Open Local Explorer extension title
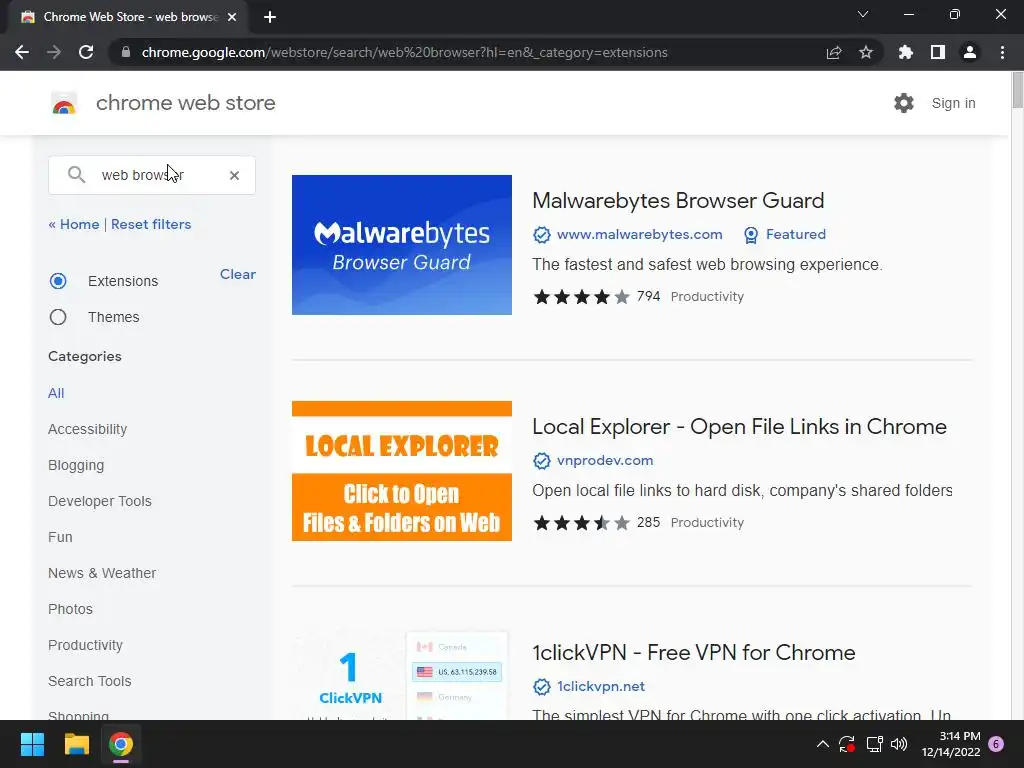 pos(739,426)
